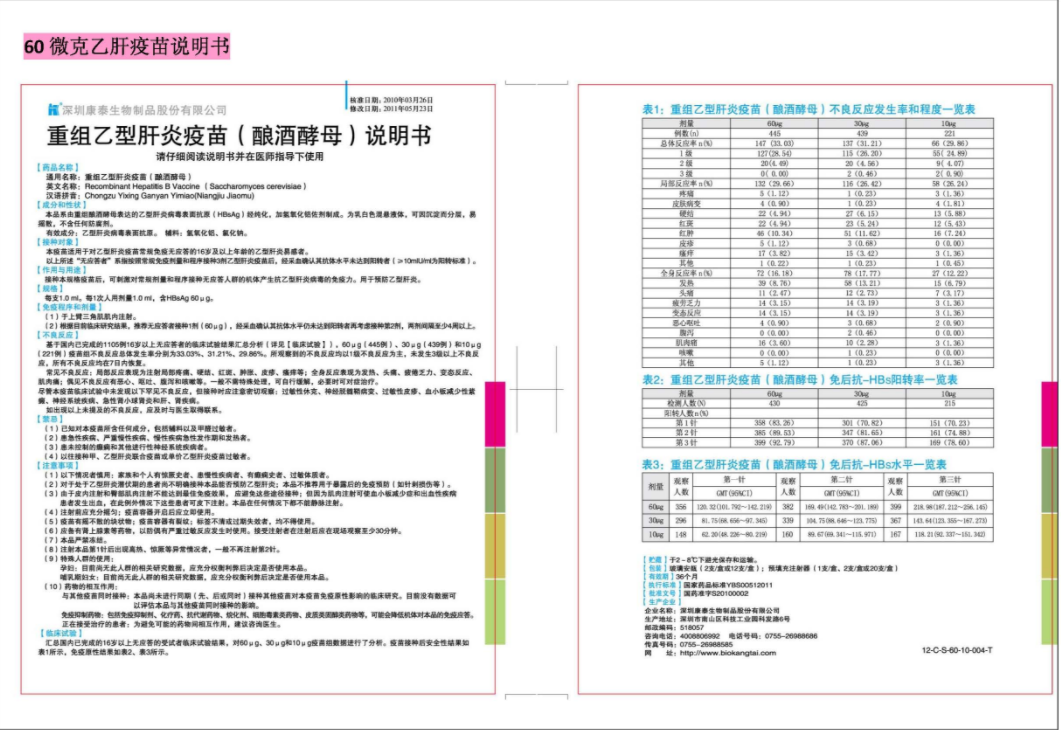Click the line '（1）于上臂三角肌肌内注射'

(91, 316)
